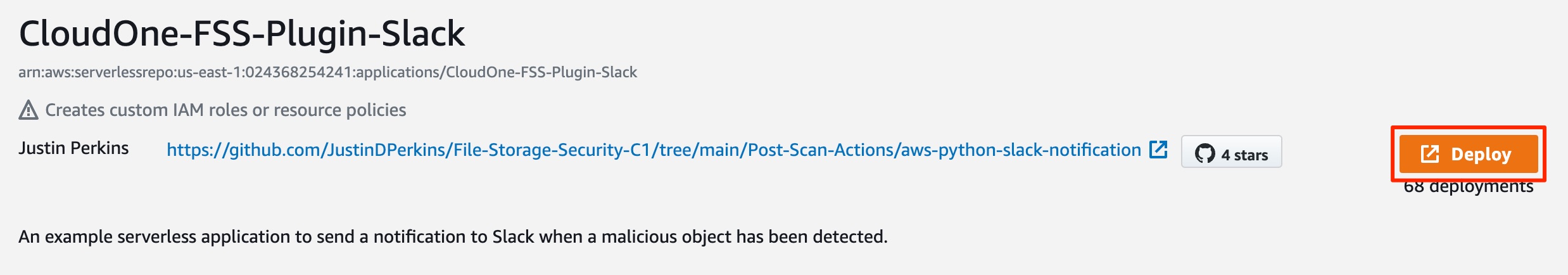Click the external-link icon inside the Deploy button

click(1431, 154)
